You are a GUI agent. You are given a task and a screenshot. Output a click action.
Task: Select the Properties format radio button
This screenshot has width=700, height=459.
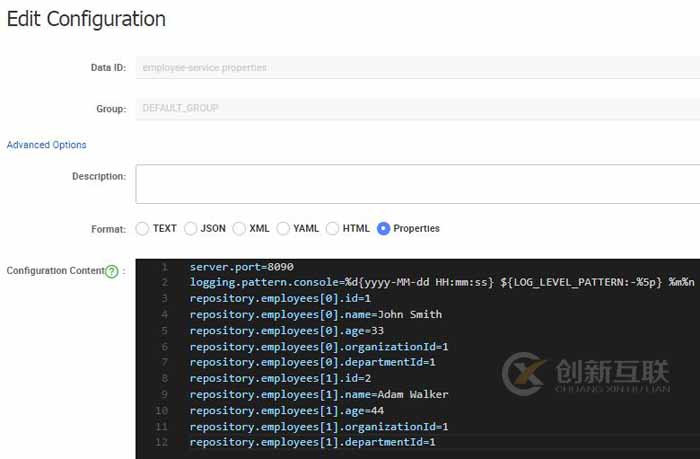coord(383,228)
